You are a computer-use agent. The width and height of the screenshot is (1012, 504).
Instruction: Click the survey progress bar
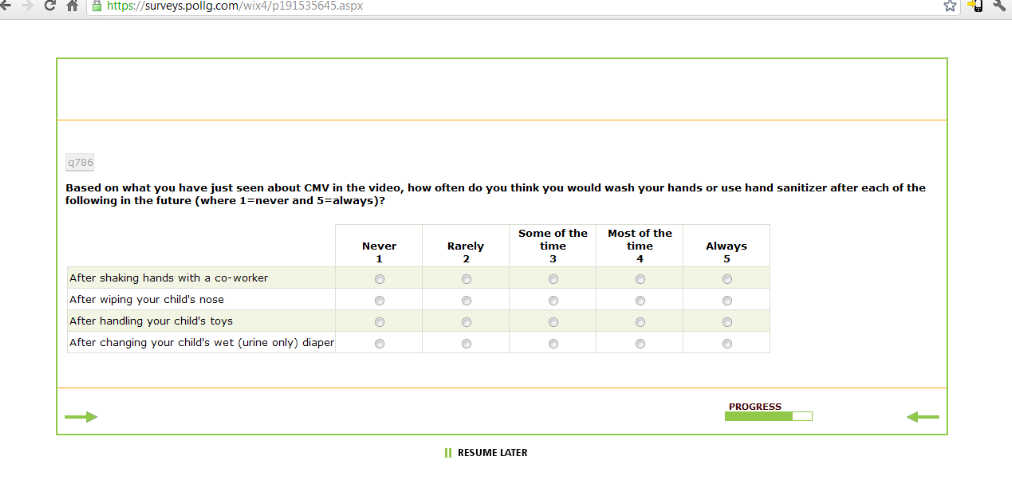pos(769,416)
